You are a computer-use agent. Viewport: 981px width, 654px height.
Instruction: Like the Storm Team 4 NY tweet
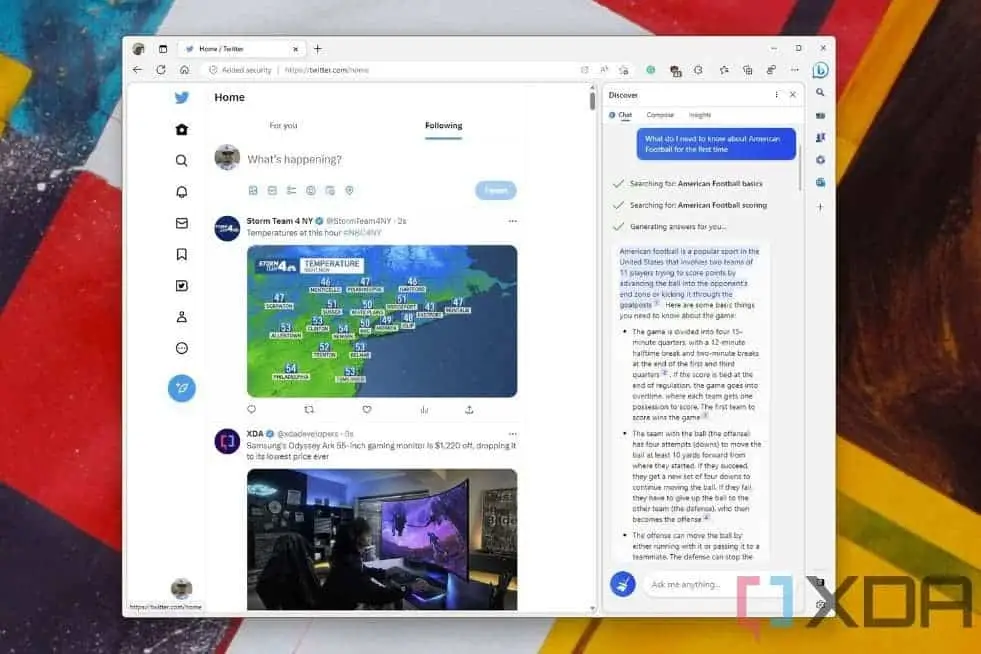(x=367, y=409)
